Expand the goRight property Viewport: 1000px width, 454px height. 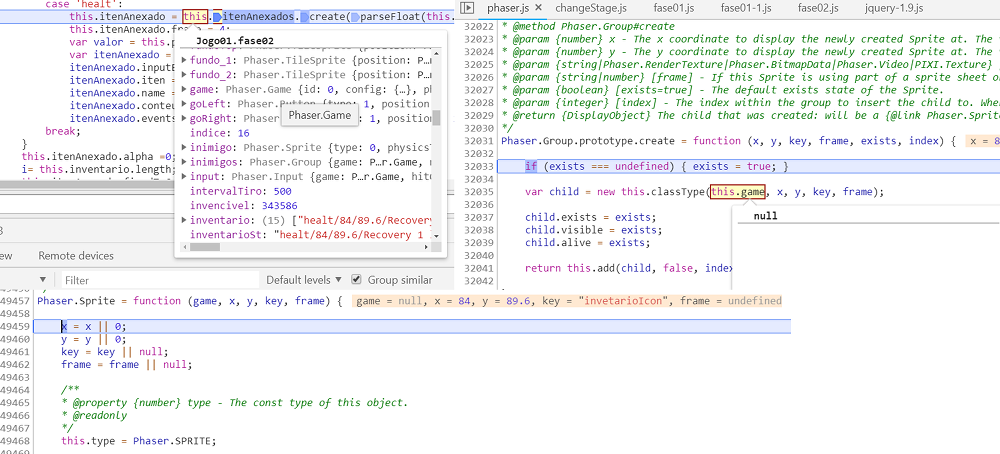184,119
